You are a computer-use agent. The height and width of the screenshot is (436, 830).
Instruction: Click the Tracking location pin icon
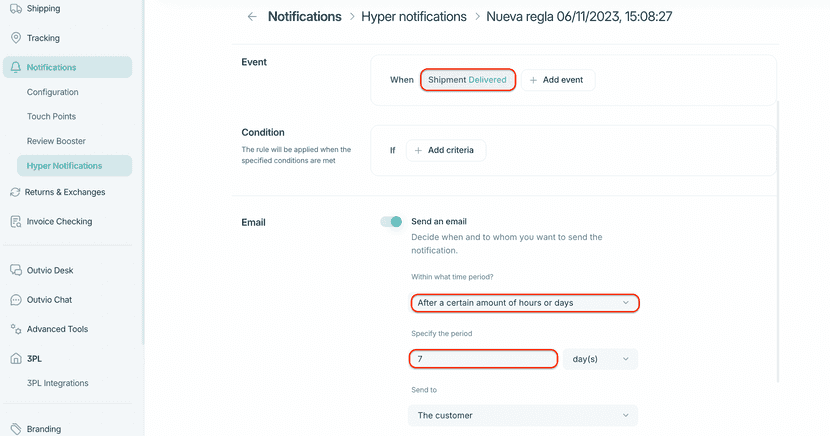coord(15,38)
